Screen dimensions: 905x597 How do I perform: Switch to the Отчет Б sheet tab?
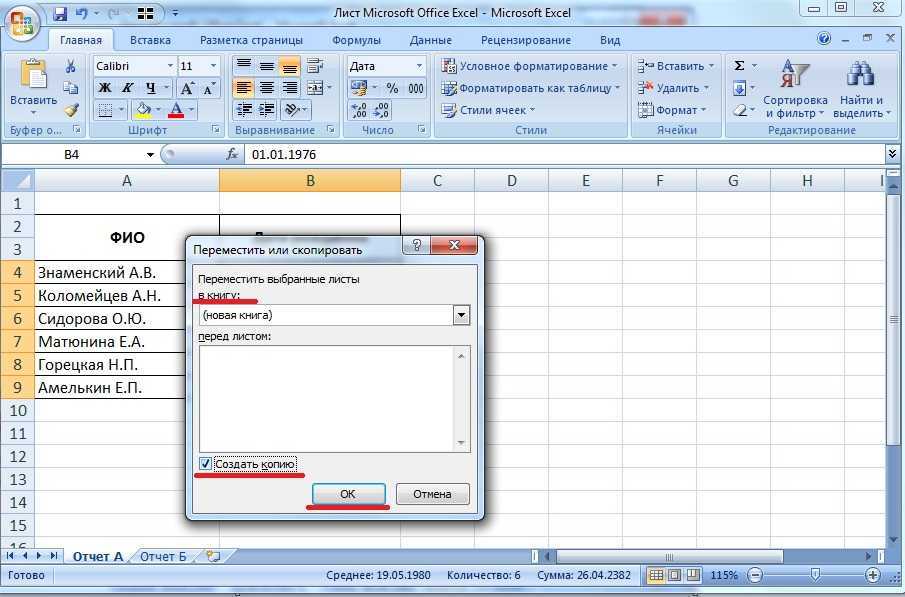pyautogui.click(x=162, y=557)
